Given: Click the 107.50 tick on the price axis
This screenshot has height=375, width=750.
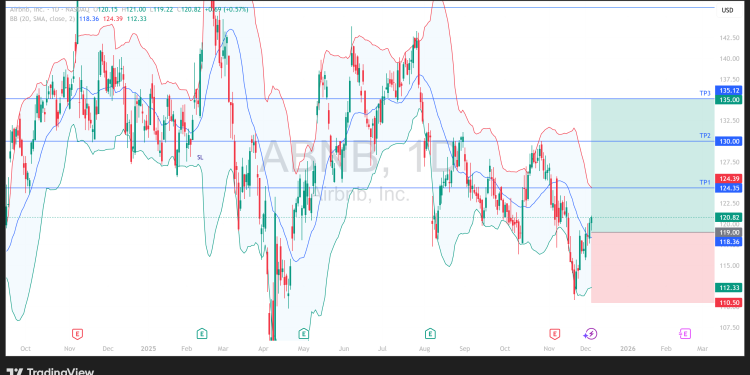Looking at the screenshot, I should coord(730,327).
